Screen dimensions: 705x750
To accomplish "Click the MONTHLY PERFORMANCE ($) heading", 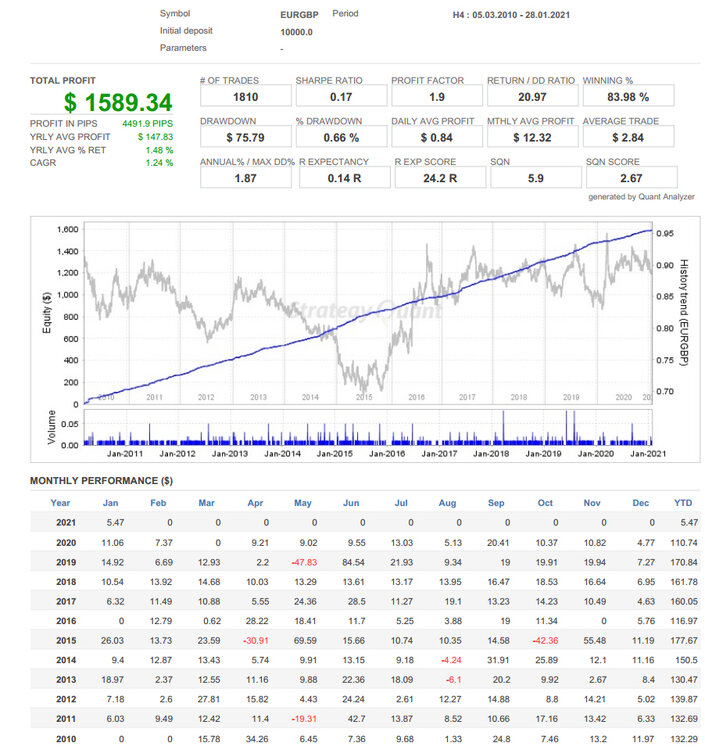I will (101, 481).
